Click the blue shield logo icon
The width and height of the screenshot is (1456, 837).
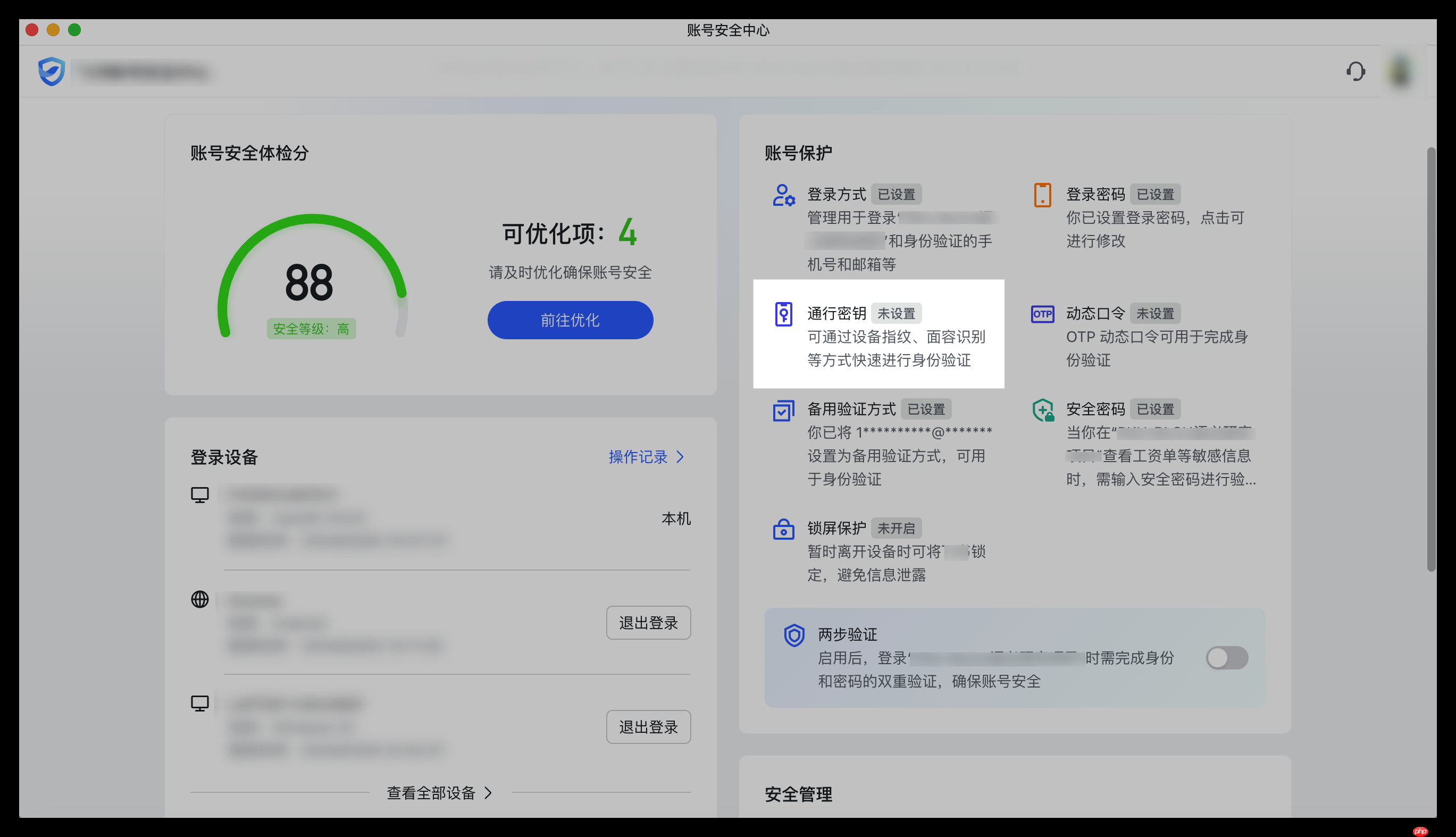[x=52, y=71]
